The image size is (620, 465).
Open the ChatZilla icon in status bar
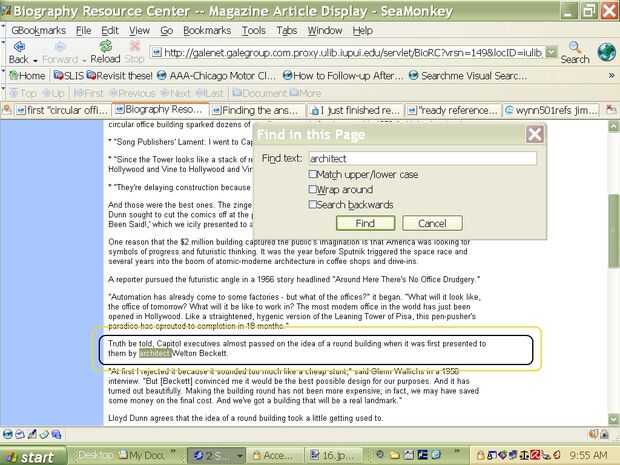click(x=56, y=435)
